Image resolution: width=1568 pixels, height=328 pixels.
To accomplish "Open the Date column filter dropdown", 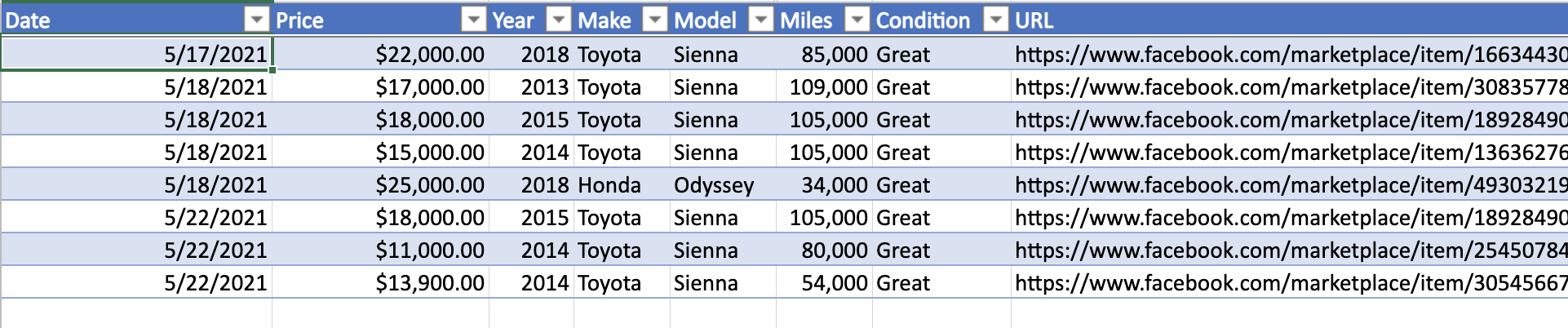I will (257, 20).
